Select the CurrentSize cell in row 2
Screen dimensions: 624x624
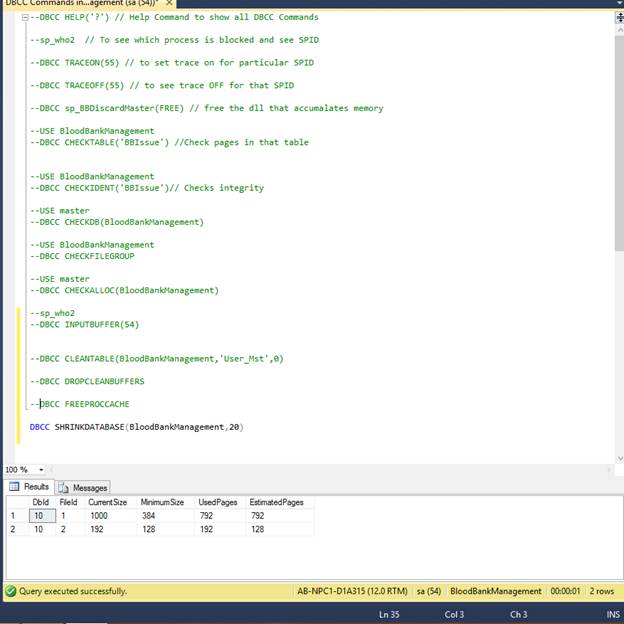pyautogui.click(x=111, y=529)
